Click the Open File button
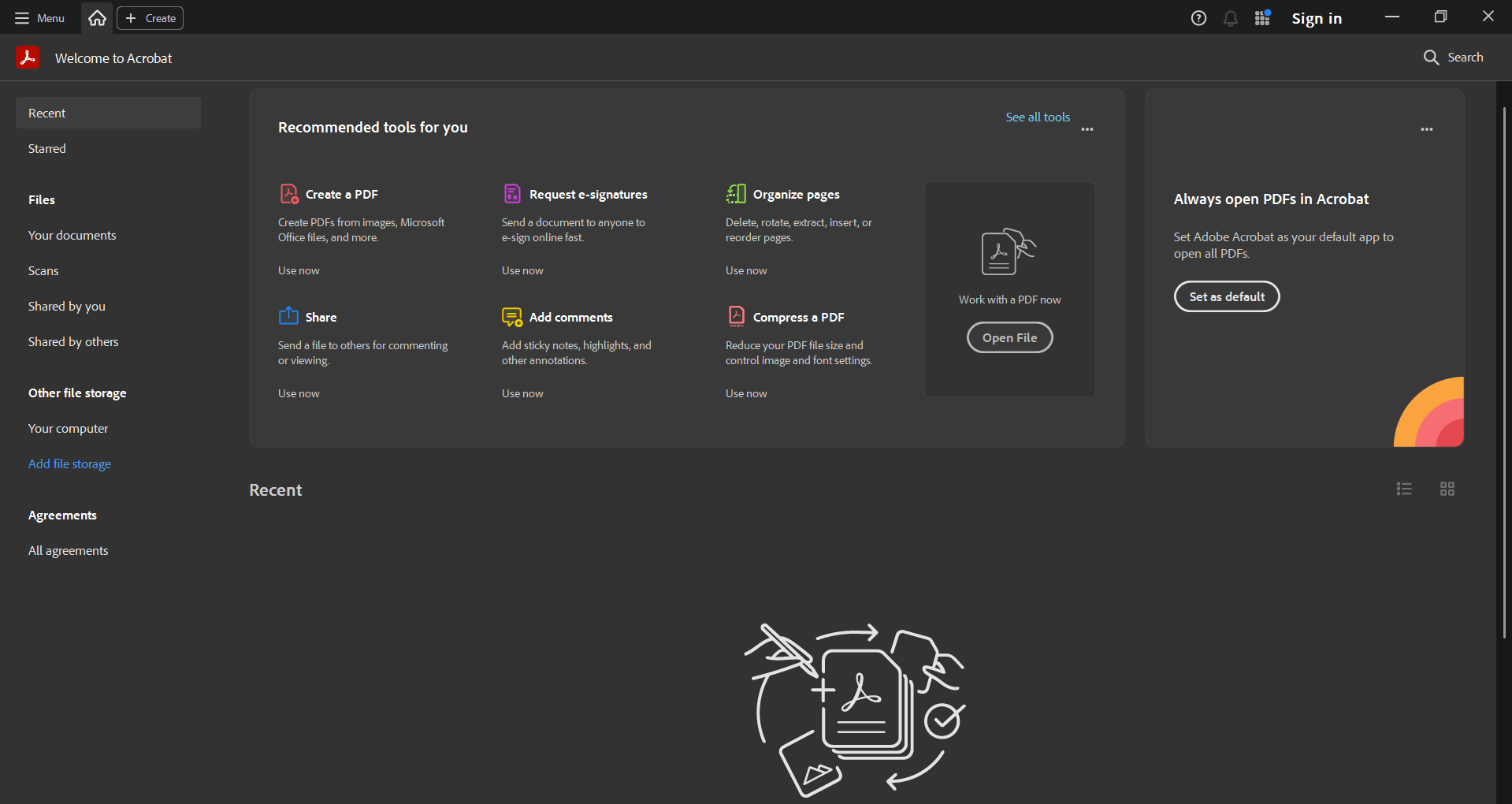The image size is (1512, 804). click(x=1009, y=337)
